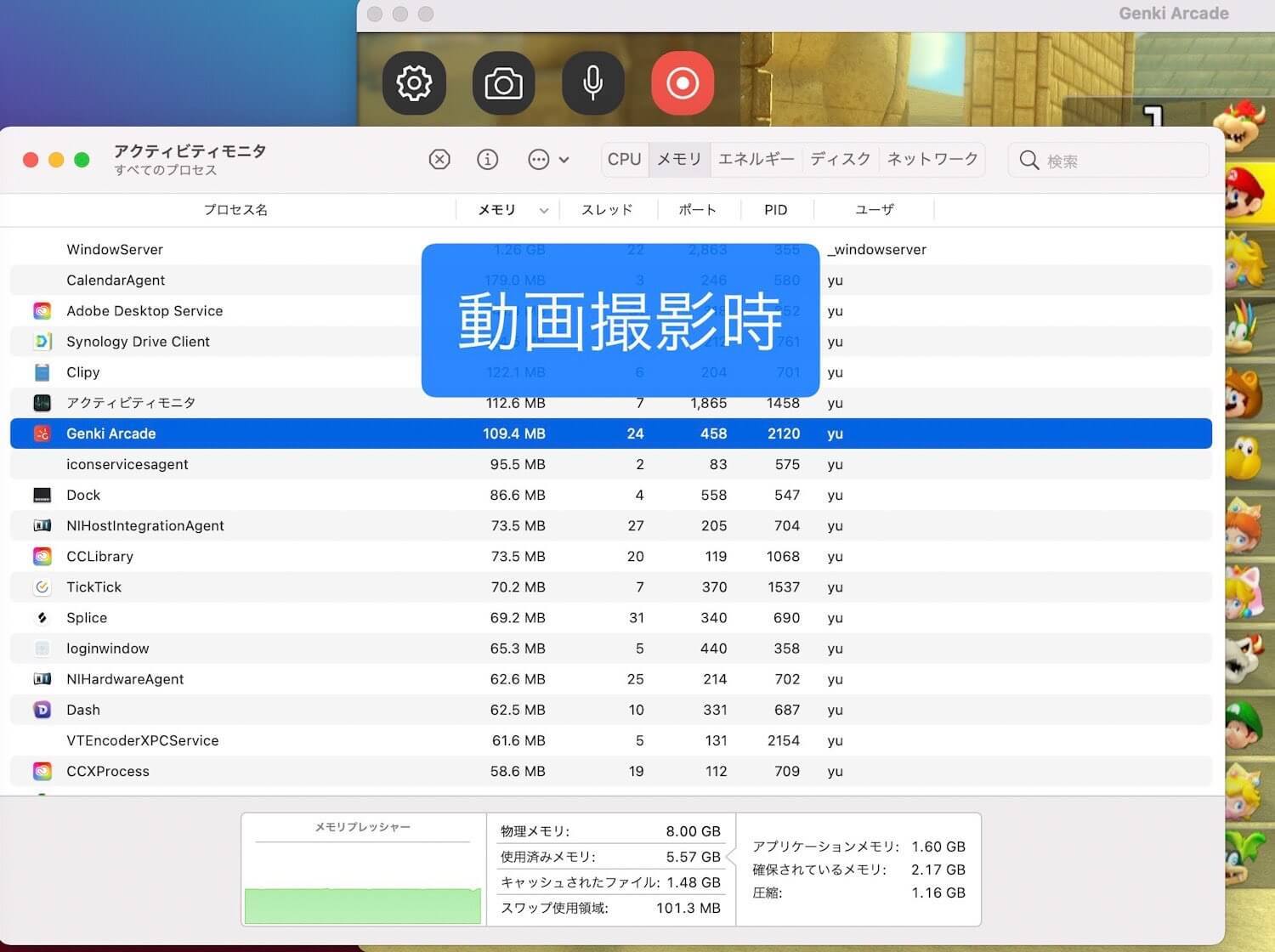Image resolution: width=1275 pixels, height=952 pixels.
Task: Click the _windowserver user entry
Action: pyautogui.click(x=877, y=250)
